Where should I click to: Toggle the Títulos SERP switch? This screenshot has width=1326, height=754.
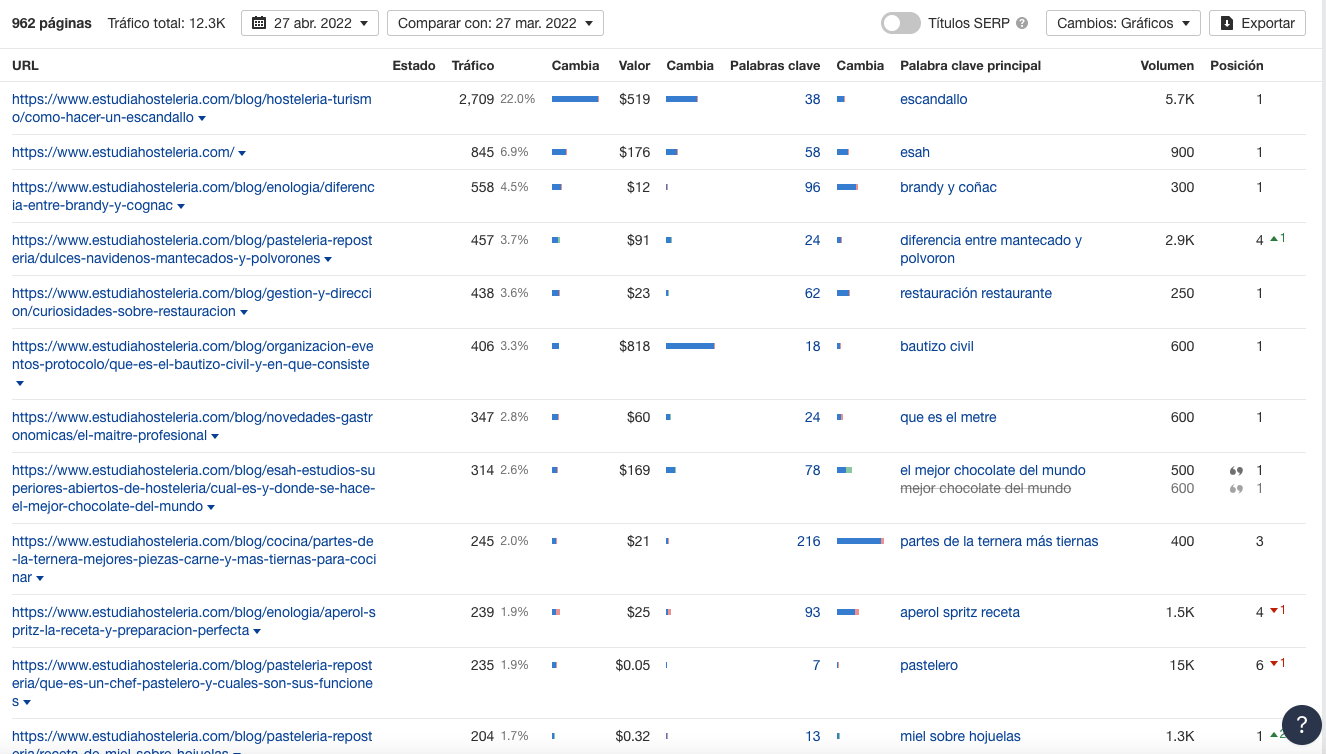tap(900, 23)
